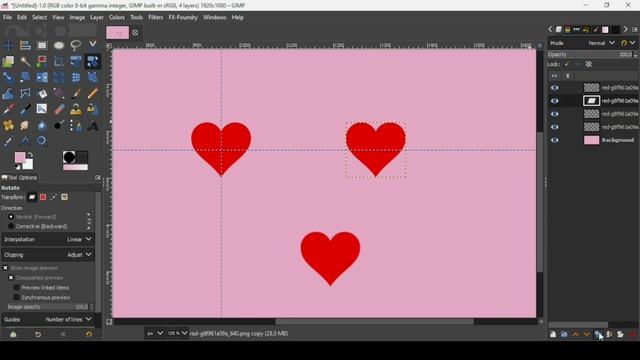The image size is (640, 360).
Task: Open the Interpolation dropdown
Action: [48, 240]
